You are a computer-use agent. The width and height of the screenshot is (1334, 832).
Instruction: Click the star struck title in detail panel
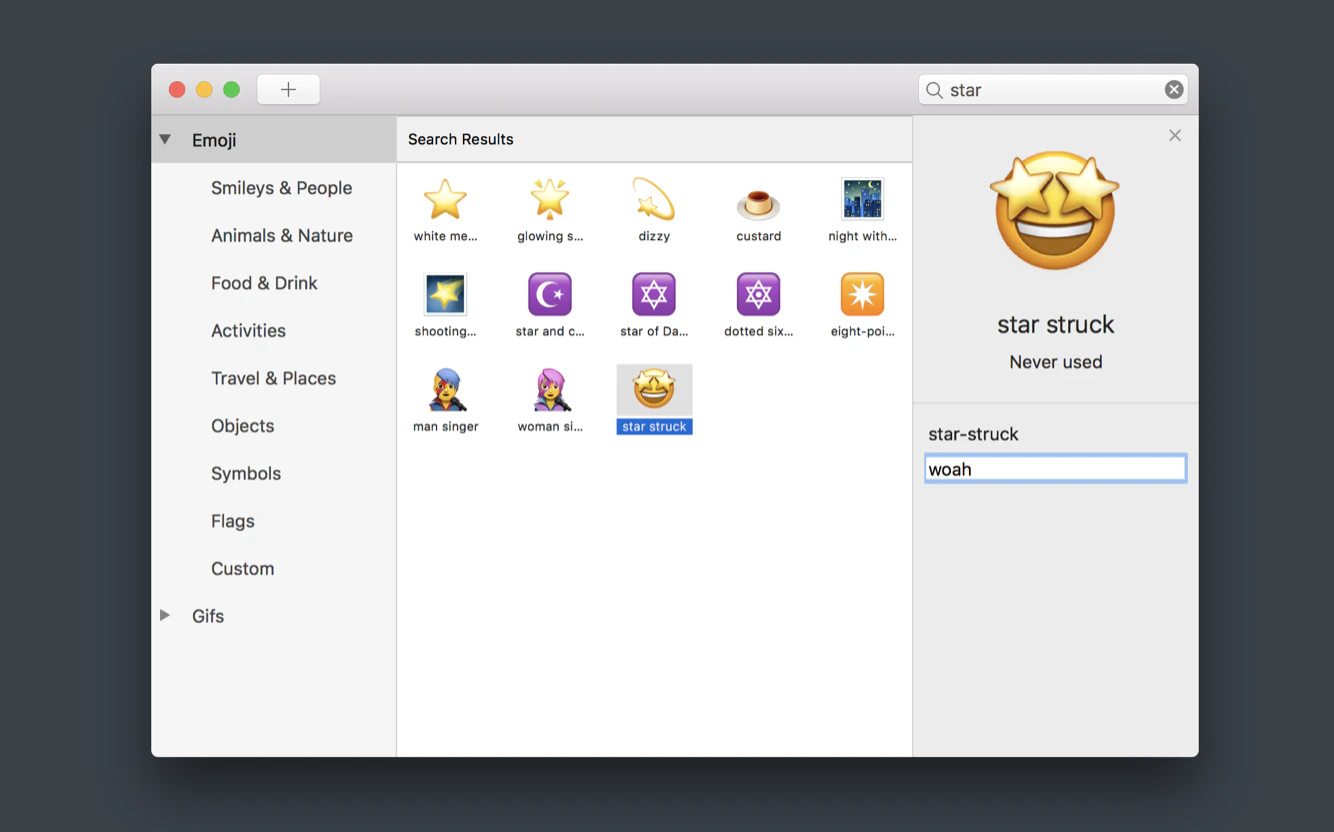1055,324
